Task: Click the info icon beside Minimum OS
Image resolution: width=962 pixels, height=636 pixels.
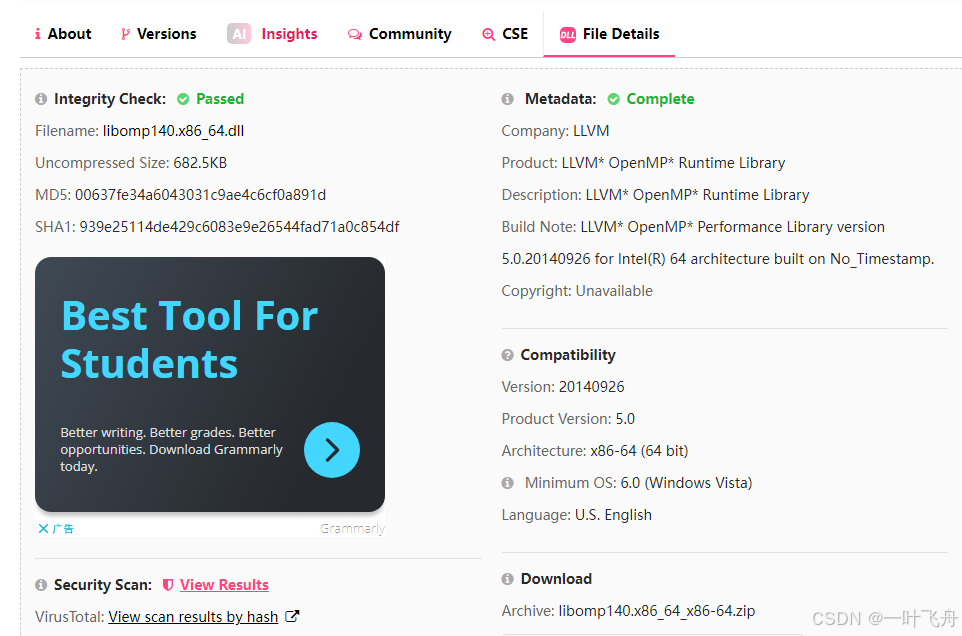Action: (x=507, y=483)
